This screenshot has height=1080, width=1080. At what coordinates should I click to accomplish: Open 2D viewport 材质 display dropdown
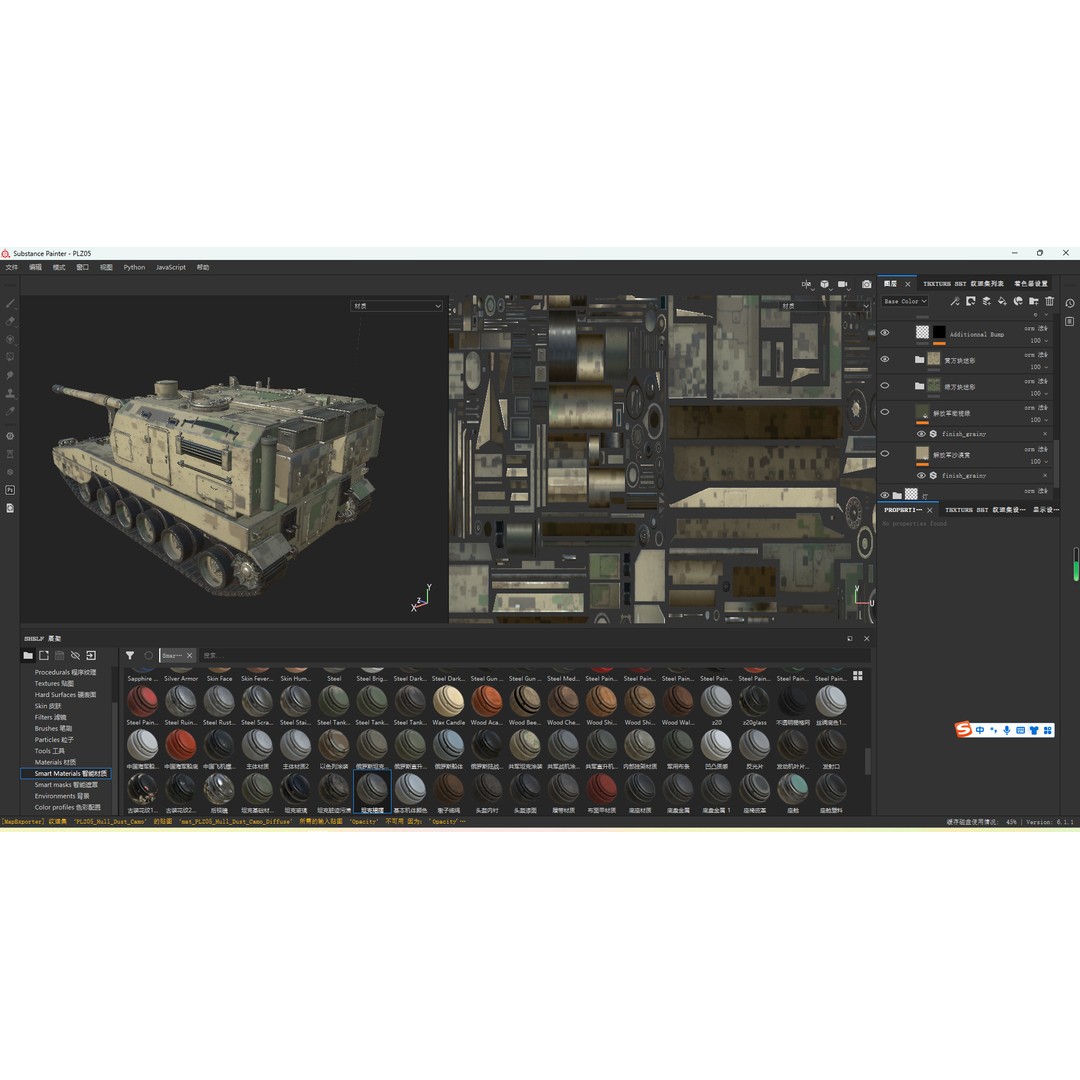[x=824, y=306]
